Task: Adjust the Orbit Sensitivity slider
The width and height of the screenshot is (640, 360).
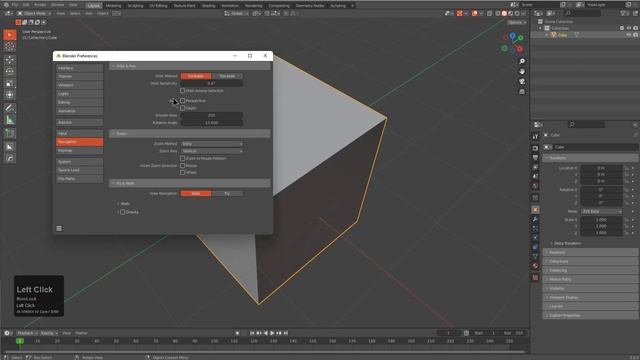Action: click(x=212, y=83)
